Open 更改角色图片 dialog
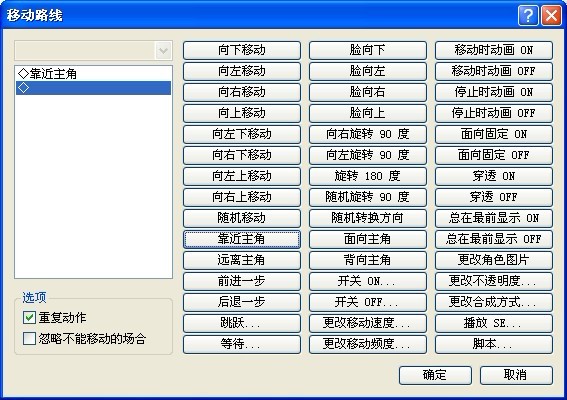This screenshot has height=400, width=567. [494, 260]
